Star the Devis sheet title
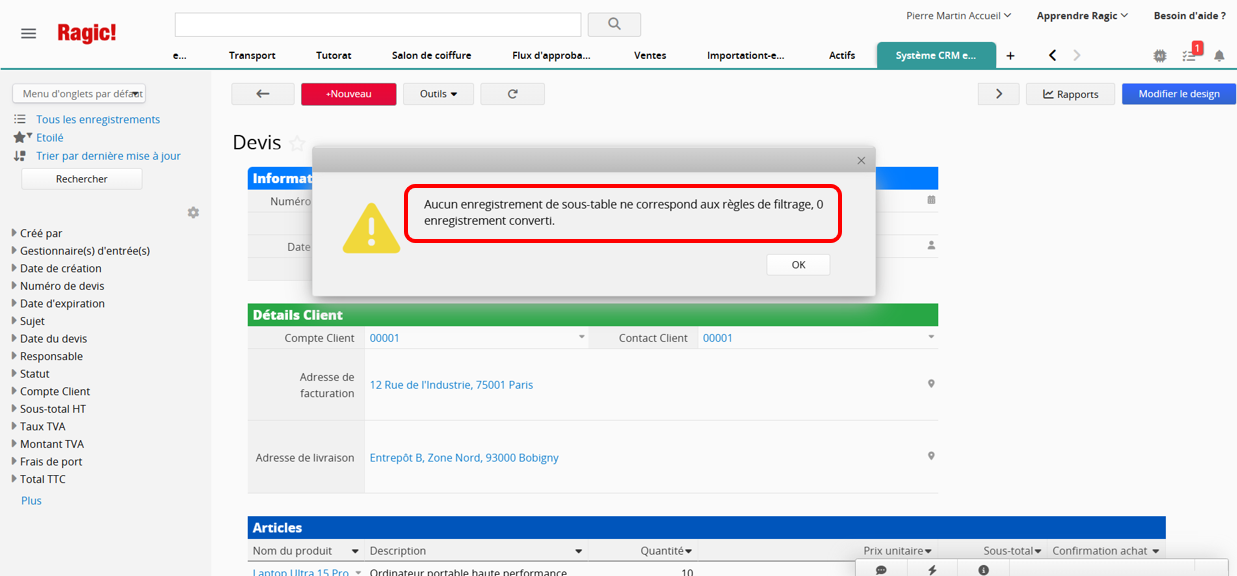The width and height of the screenshot is (1237, 576). pos(297,144)
